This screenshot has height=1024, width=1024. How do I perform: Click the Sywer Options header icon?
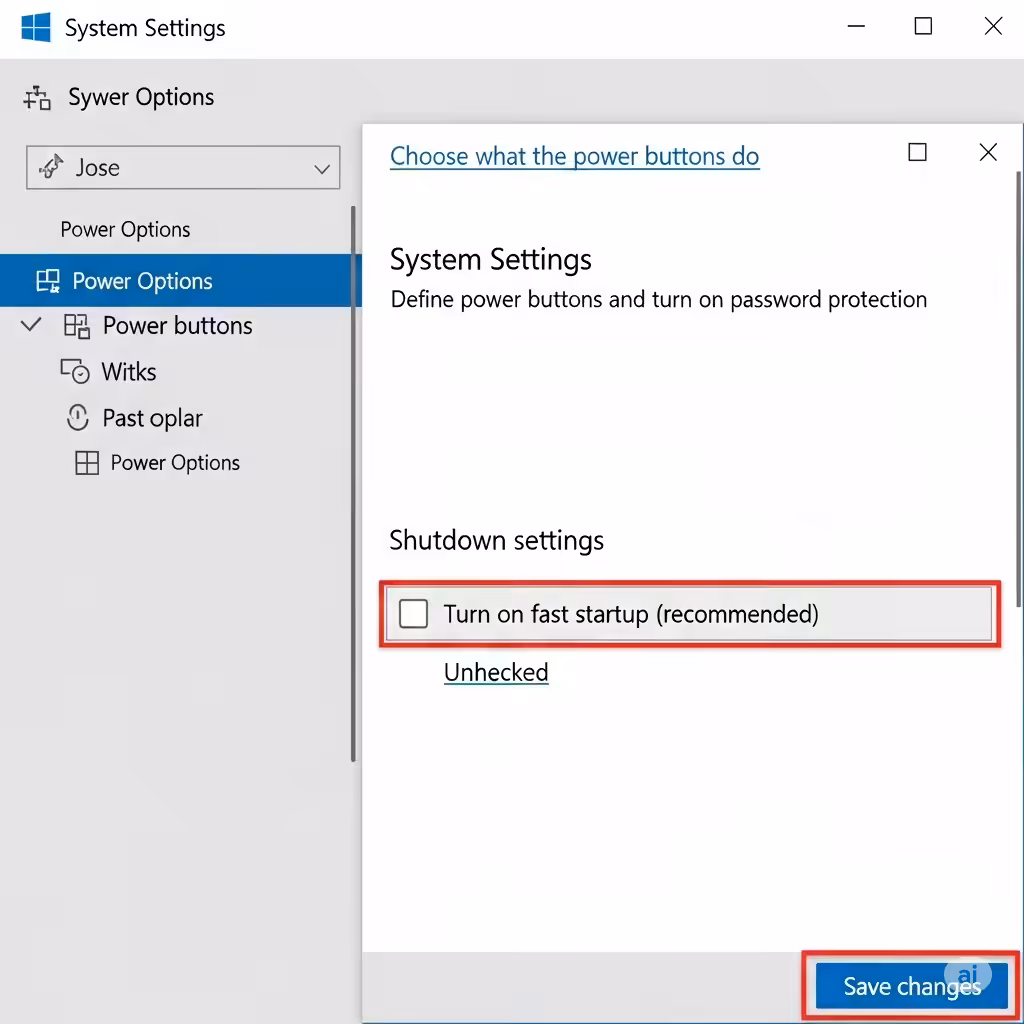click(x=37, y=98)
